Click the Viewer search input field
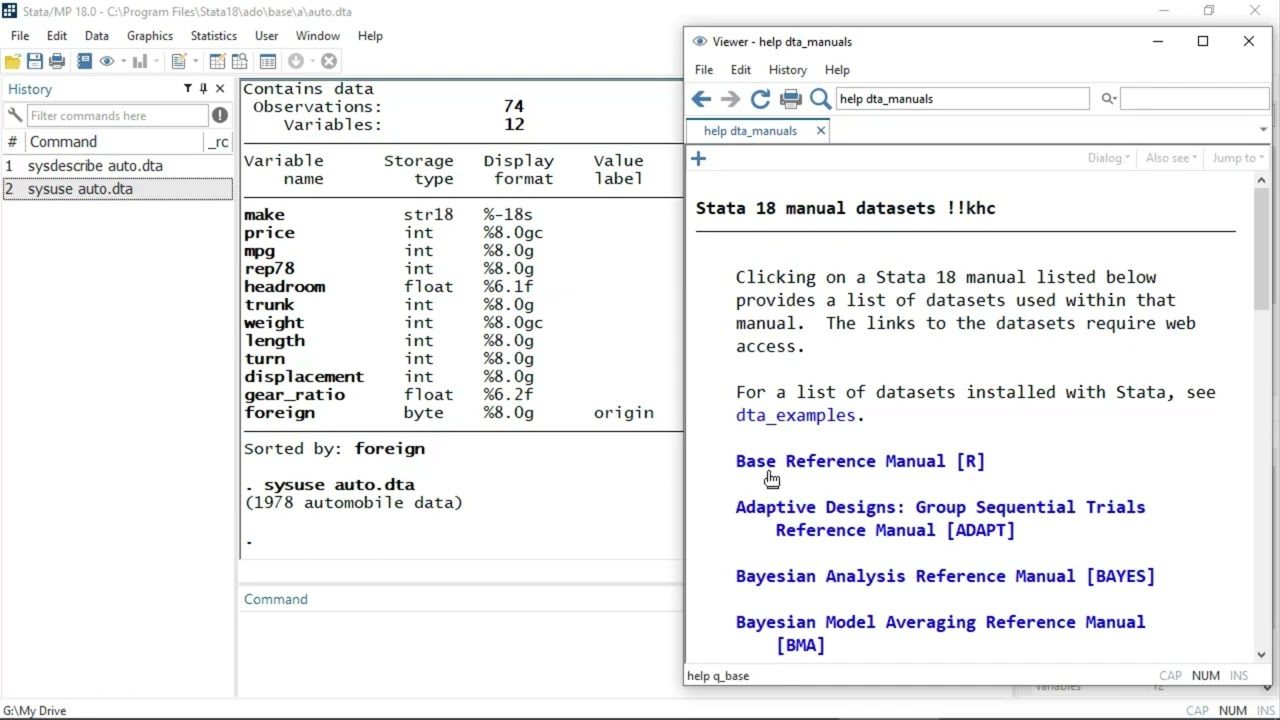 [x=1195, y=98]
